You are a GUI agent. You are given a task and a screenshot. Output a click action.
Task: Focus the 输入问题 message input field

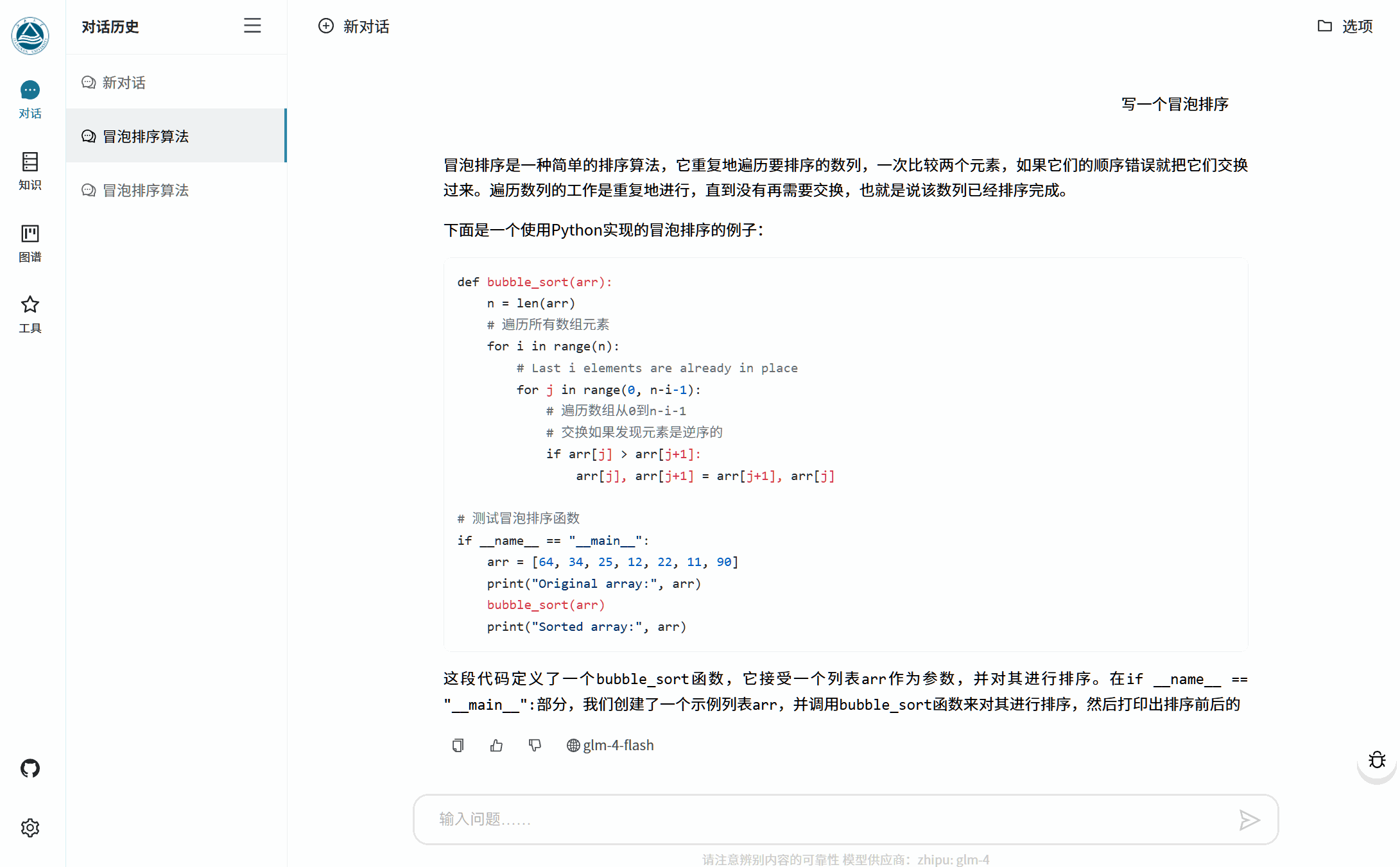tap(828, 820)
